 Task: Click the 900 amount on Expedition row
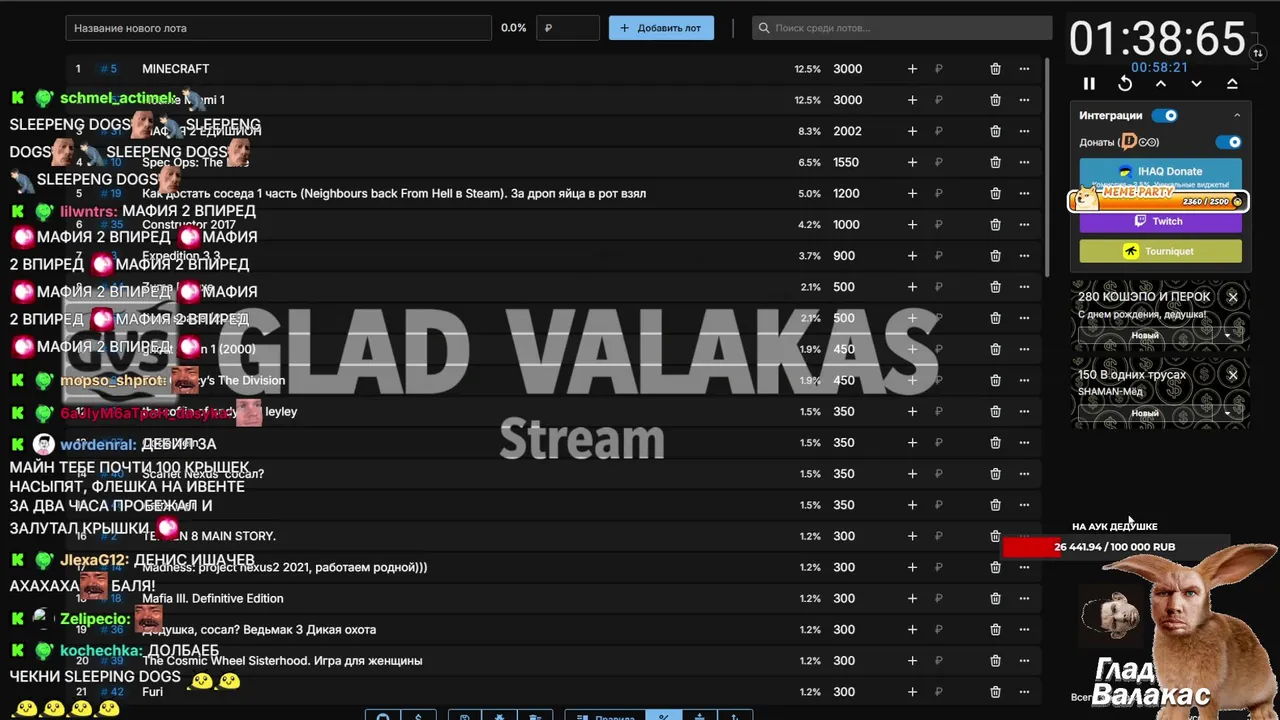coord(844,256)
